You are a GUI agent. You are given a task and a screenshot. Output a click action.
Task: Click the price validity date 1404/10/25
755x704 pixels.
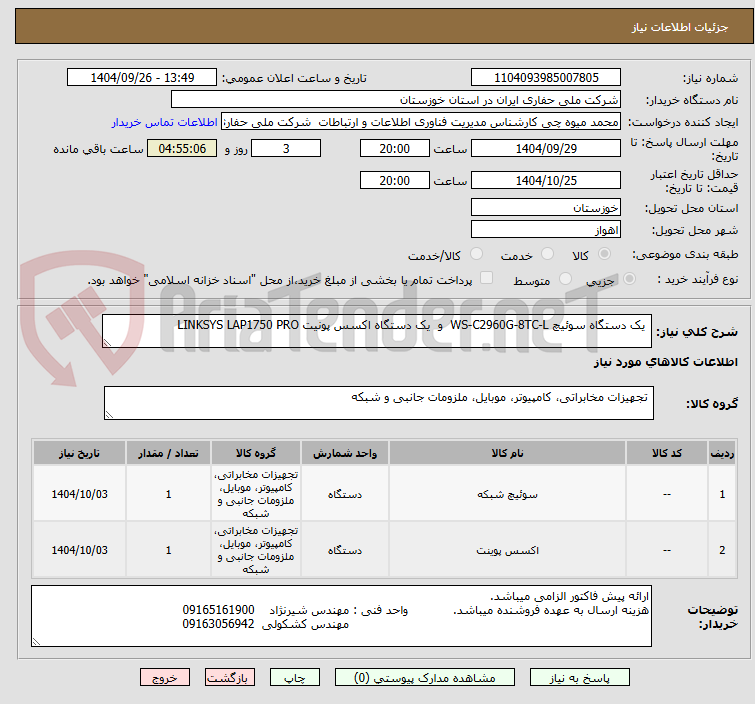click(546, 180)
